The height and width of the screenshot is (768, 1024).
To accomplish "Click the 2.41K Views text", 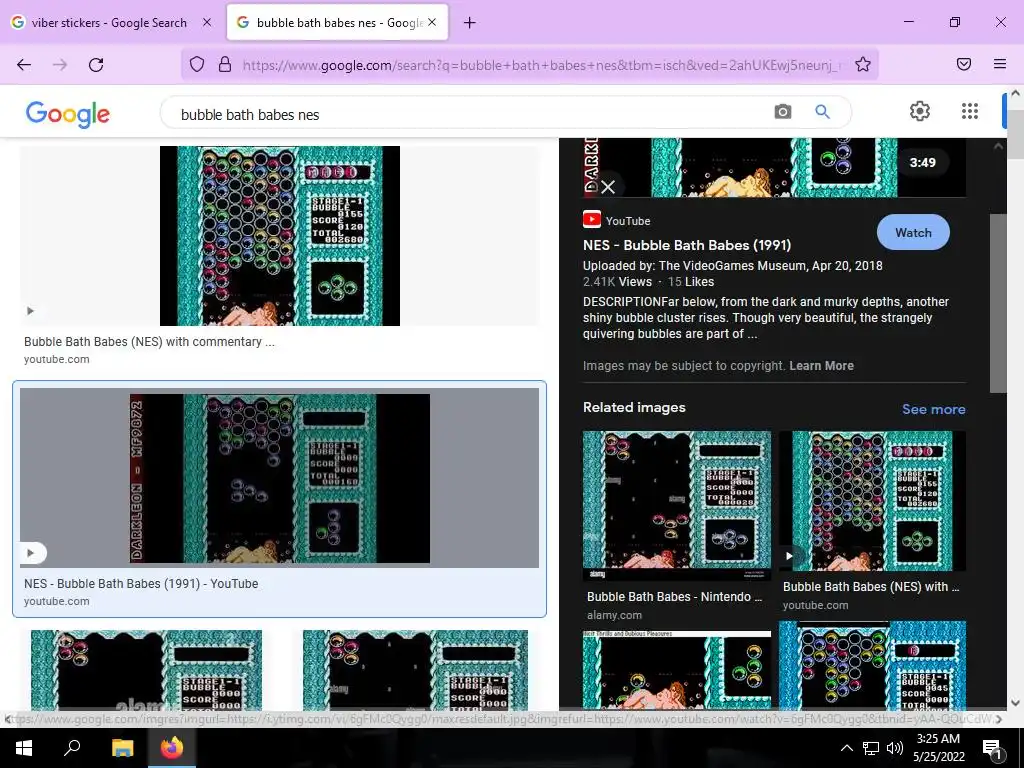I will point(617,282).
